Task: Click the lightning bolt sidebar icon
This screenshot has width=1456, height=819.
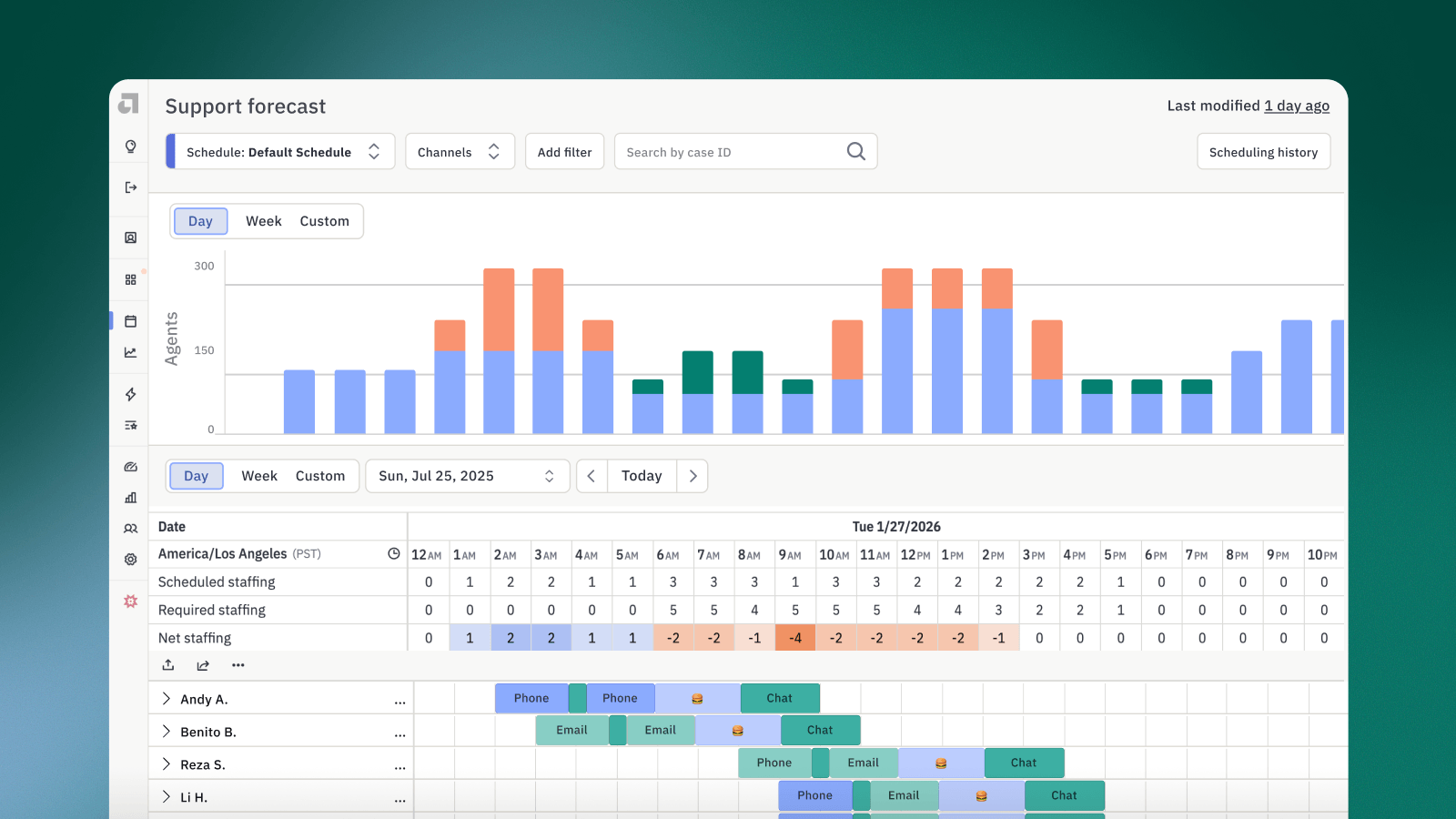Action: 131,394
